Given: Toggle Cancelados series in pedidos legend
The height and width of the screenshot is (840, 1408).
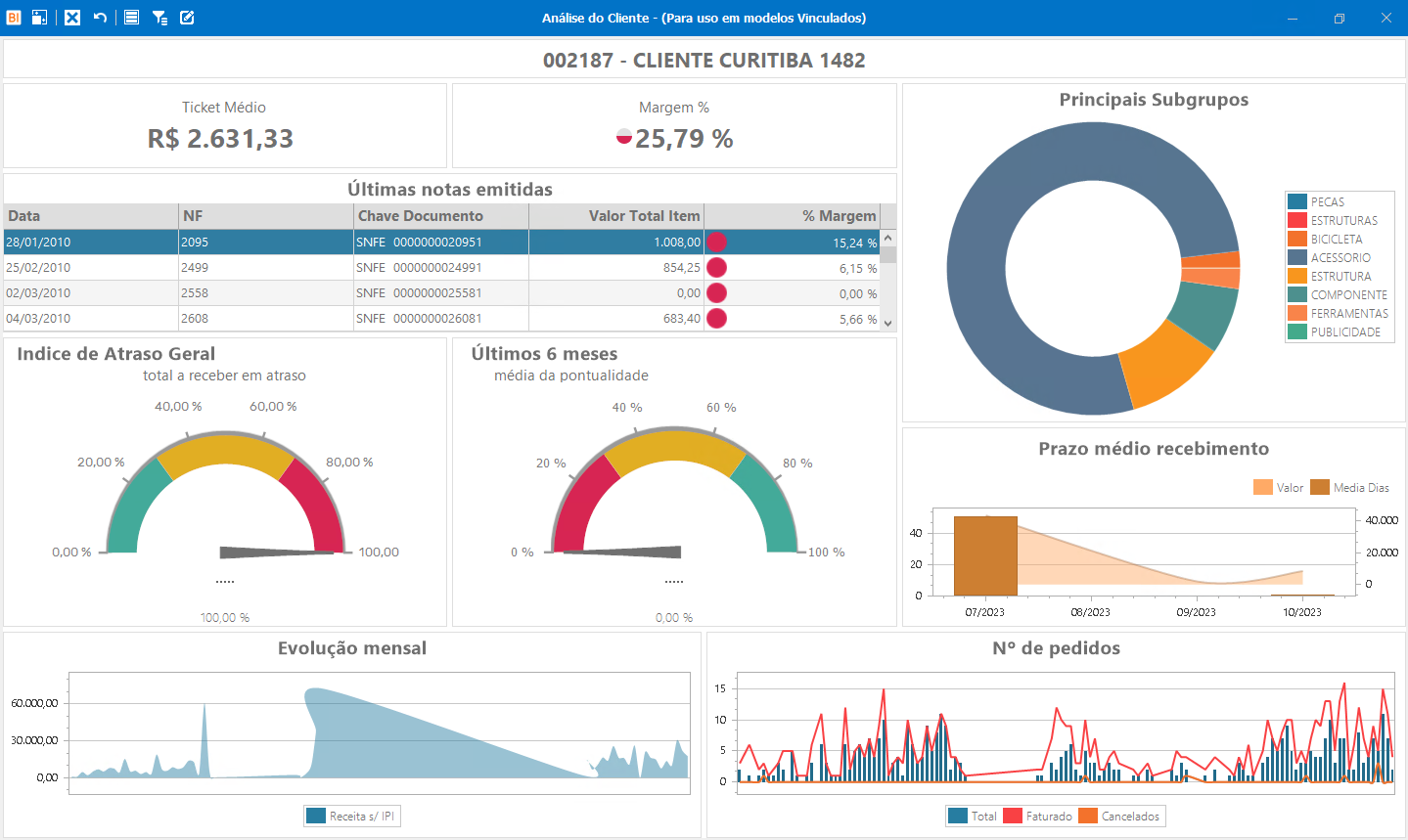Looking at the screenshot, I should (1119, 816).
